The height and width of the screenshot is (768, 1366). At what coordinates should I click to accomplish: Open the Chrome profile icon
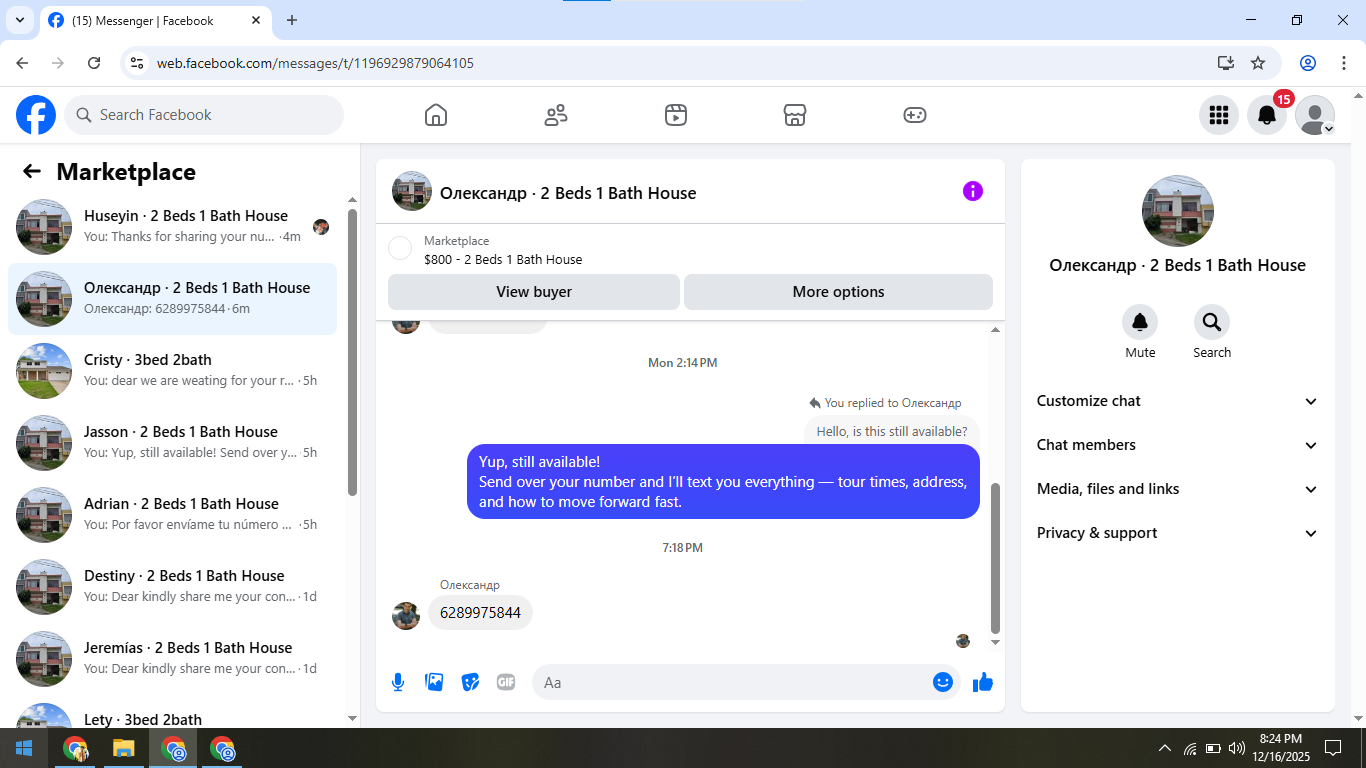[1308, 63]
